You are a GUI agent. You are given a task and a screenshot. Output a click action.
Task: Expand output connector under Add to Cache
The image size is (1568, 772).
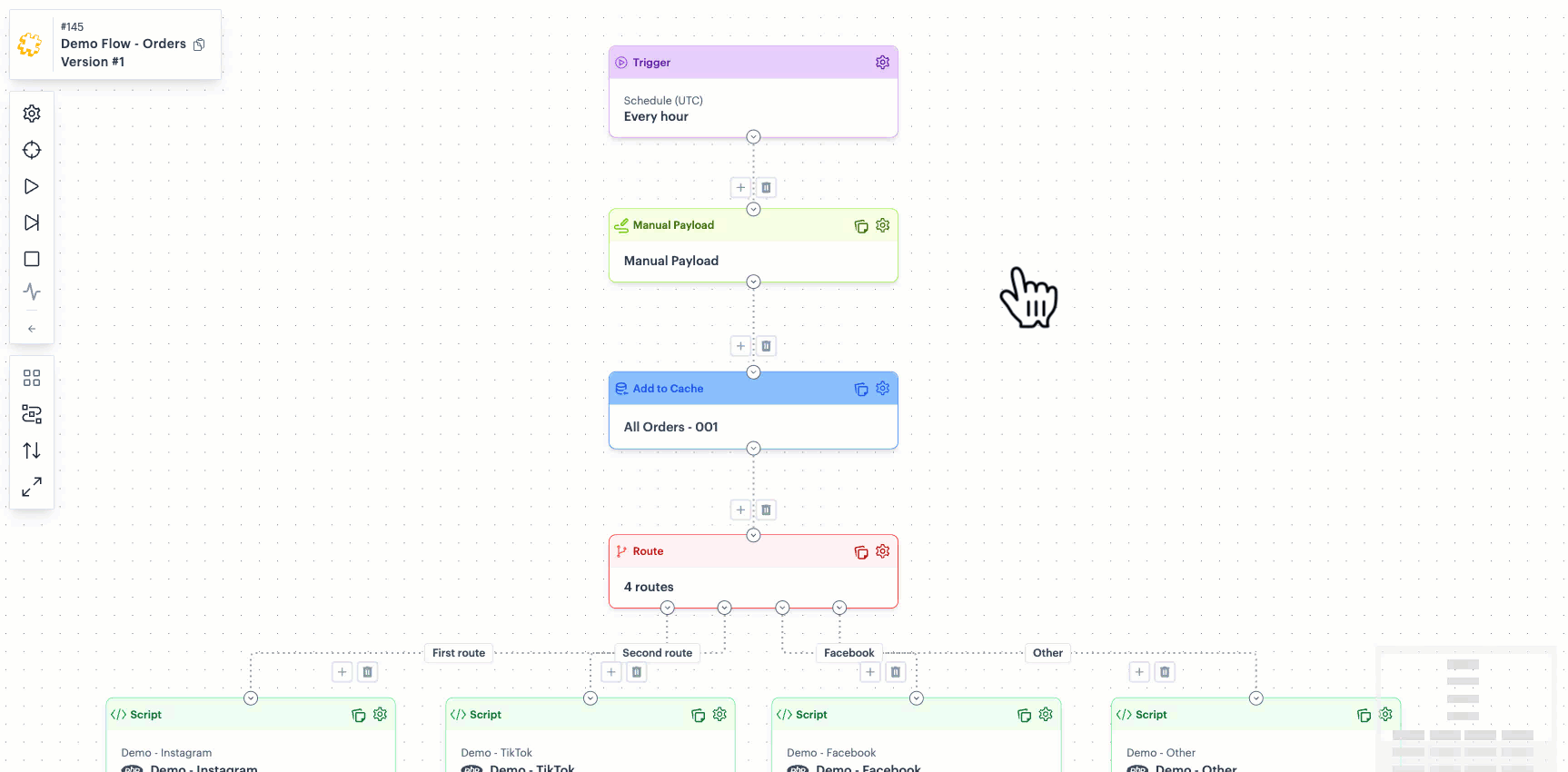pyautogui.click(x=753, y=449)
